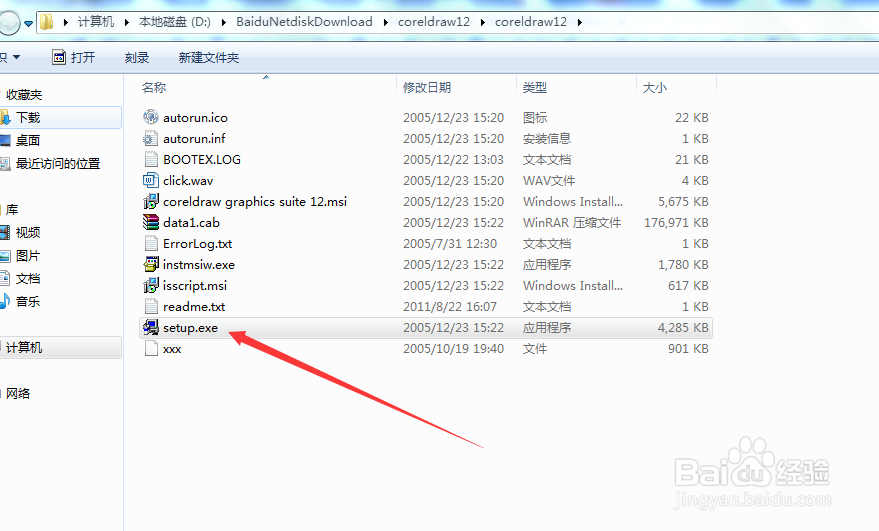Click the autorun.ico file icon
This screenshot has width=879, height=531.
(151, 117)
